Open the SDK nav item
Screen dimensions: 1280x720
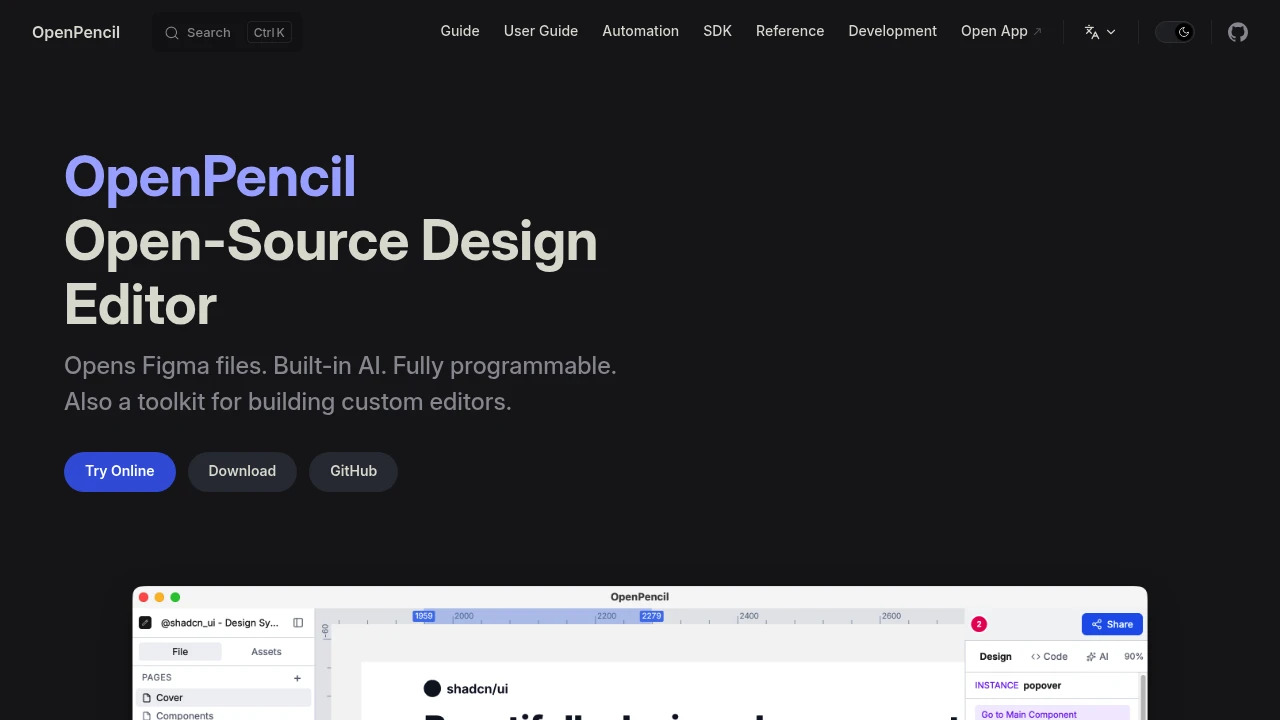(x=717, y=31)
